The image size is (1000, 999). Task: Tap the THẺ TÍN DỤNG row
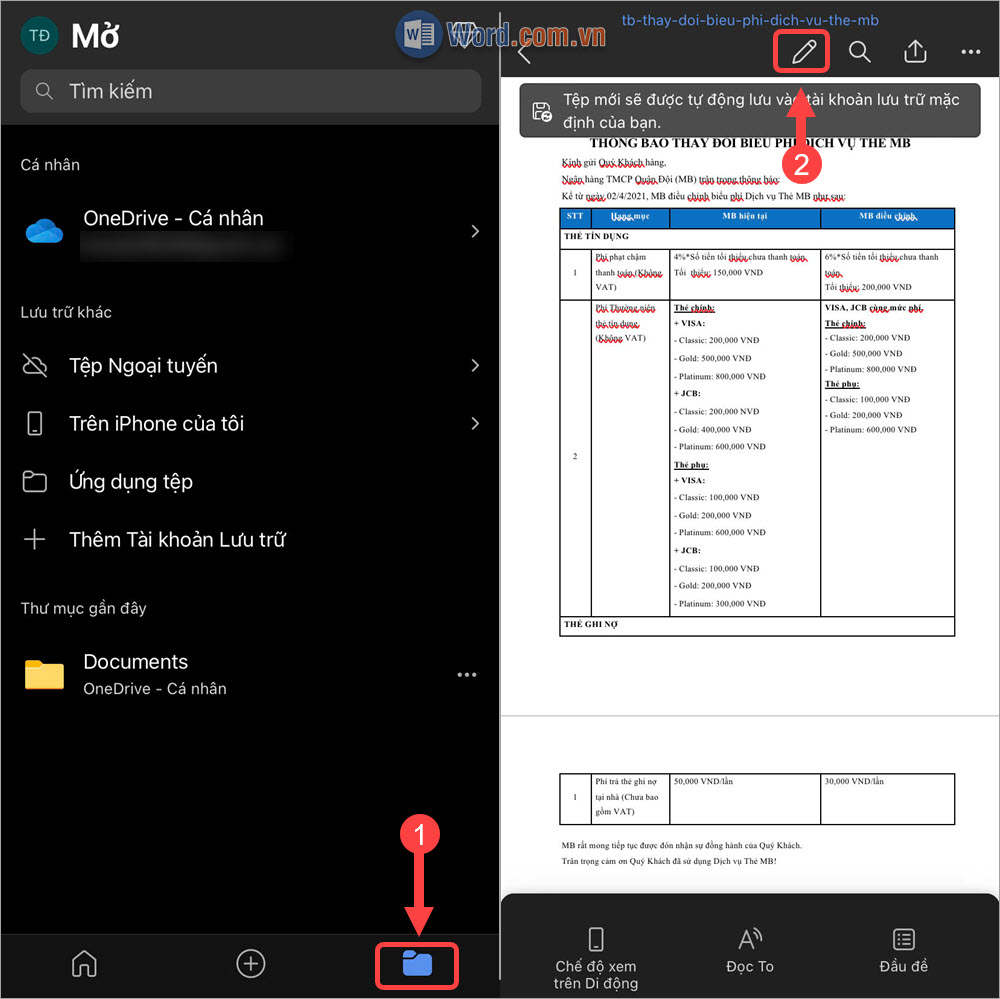[x=757, y=237]
